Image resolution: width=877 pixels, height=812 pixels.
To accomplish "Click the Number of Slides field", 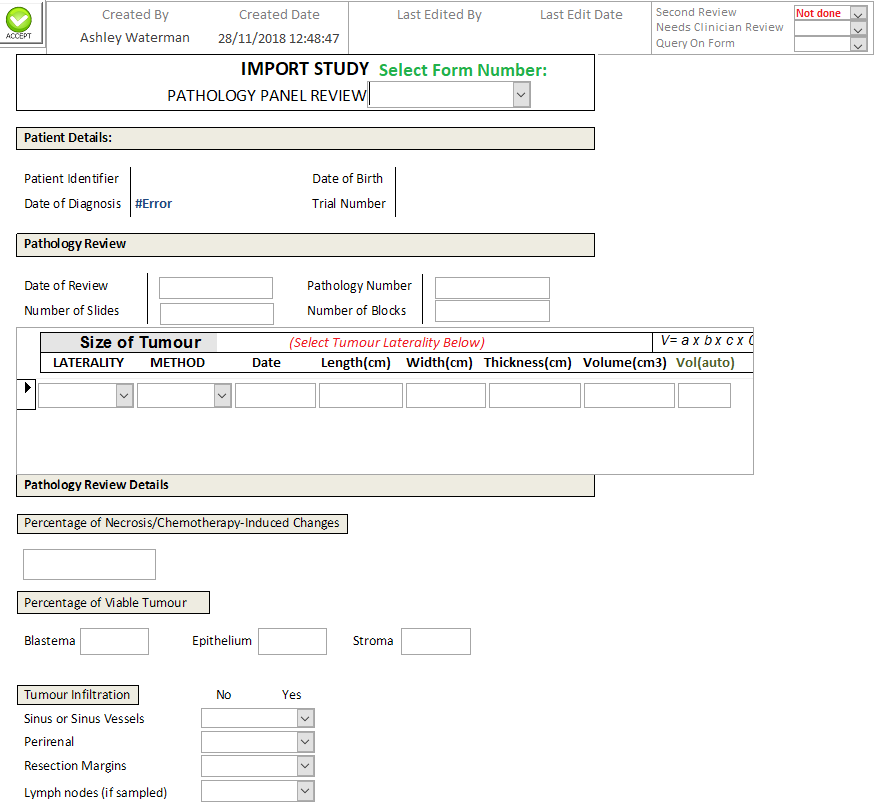I will point(216,314).
